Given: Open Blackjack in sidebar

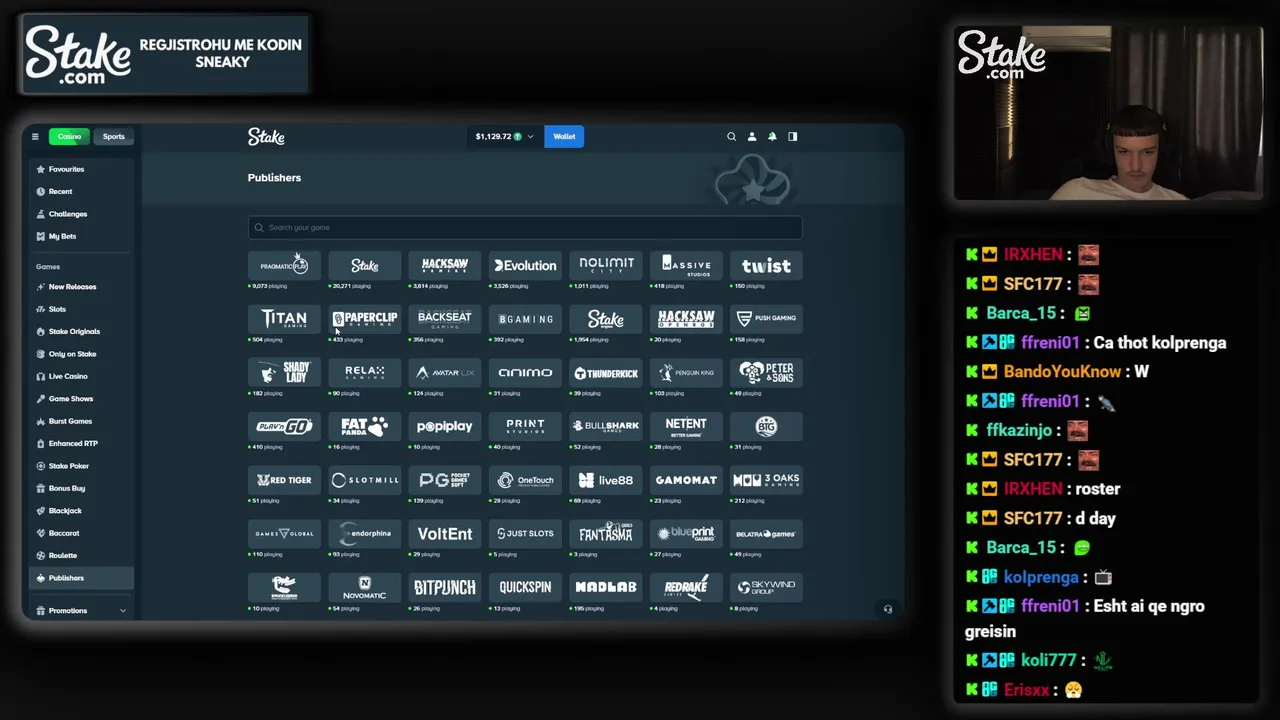Looking at the screenshot, I should (x=81, y=511).
